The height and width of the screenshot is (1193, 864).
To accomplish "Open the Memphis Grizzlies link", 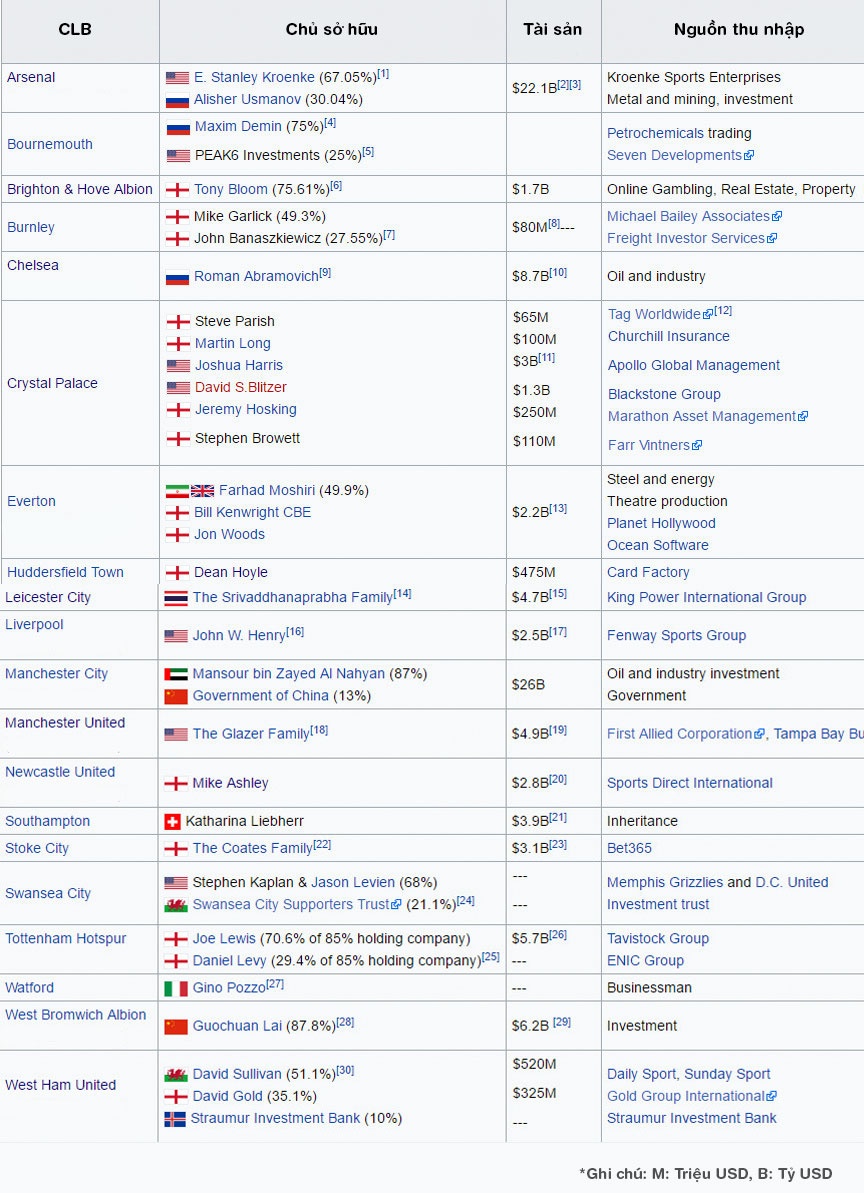I will point(664,882).
